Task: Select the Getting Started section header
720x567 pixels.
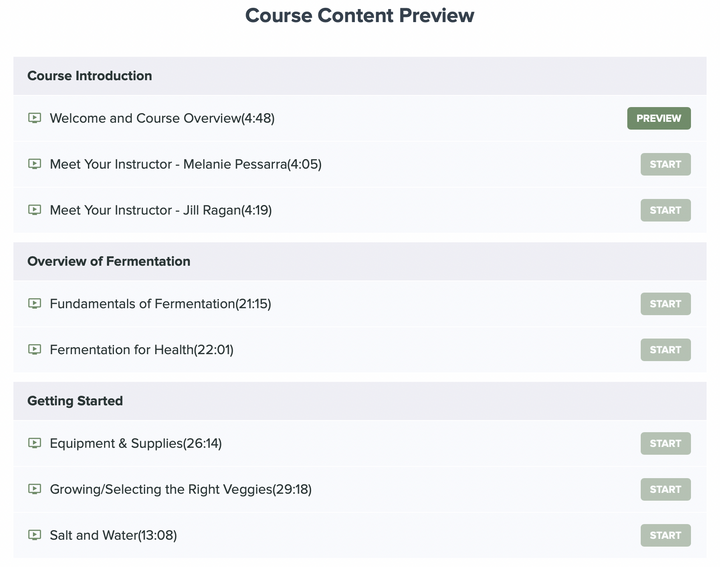Action: click(360, 401)
